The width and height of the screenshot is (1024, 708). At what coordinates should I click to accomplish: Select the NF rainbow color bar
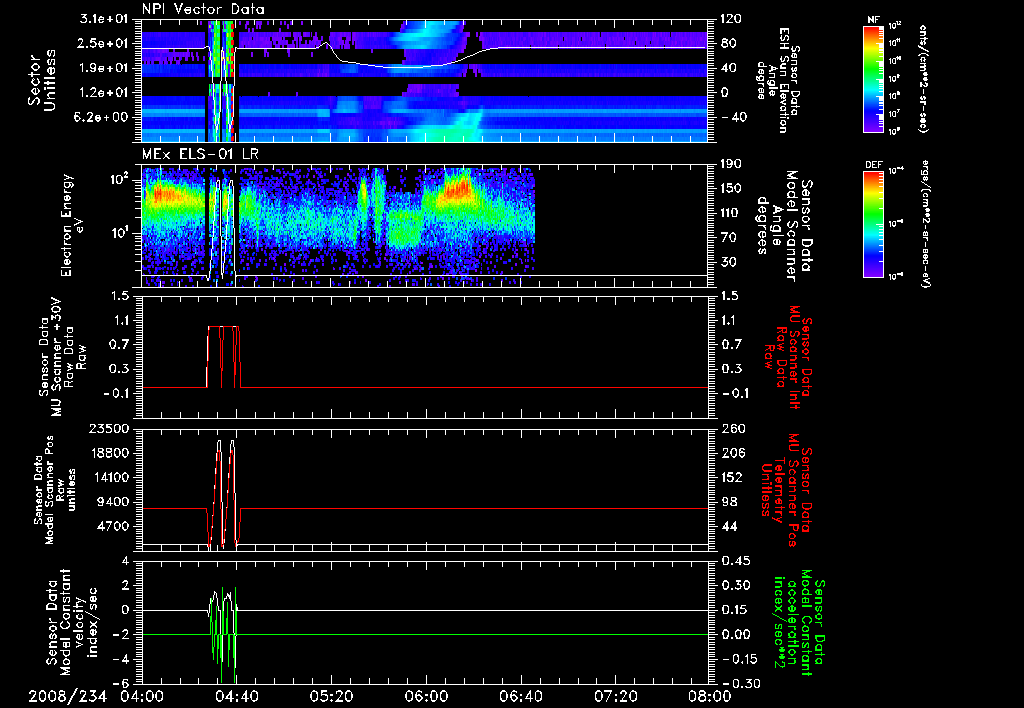(874, 78)
